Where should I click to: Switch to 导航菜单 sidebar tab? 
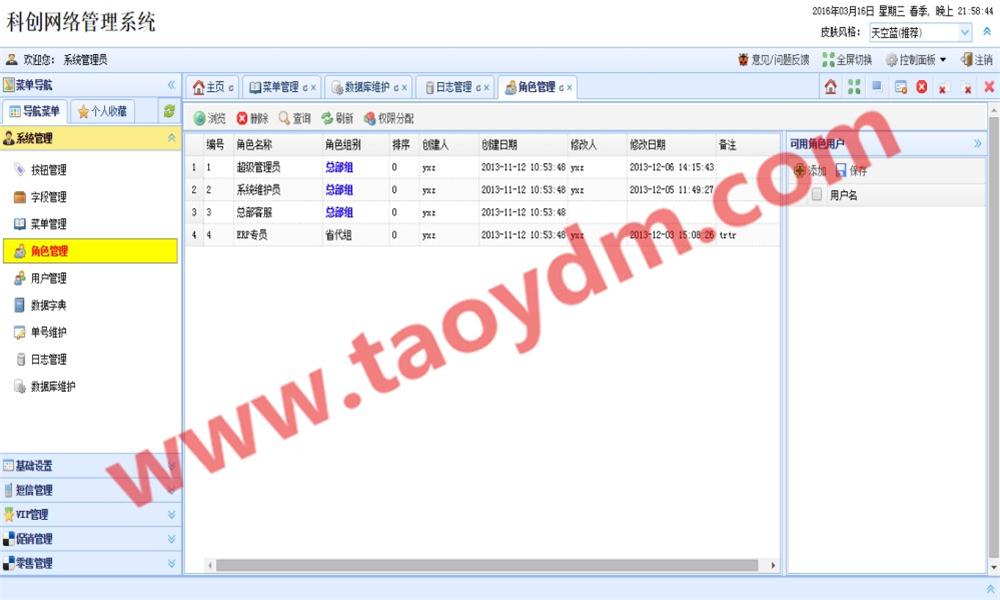pos(34,111)
